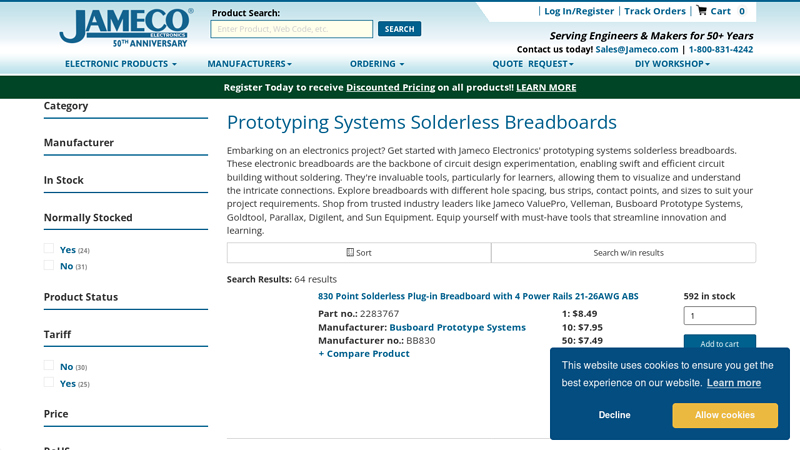Open the Manufacturers dropdown menu
Screen dimensions: 800x450
point(249,64)
